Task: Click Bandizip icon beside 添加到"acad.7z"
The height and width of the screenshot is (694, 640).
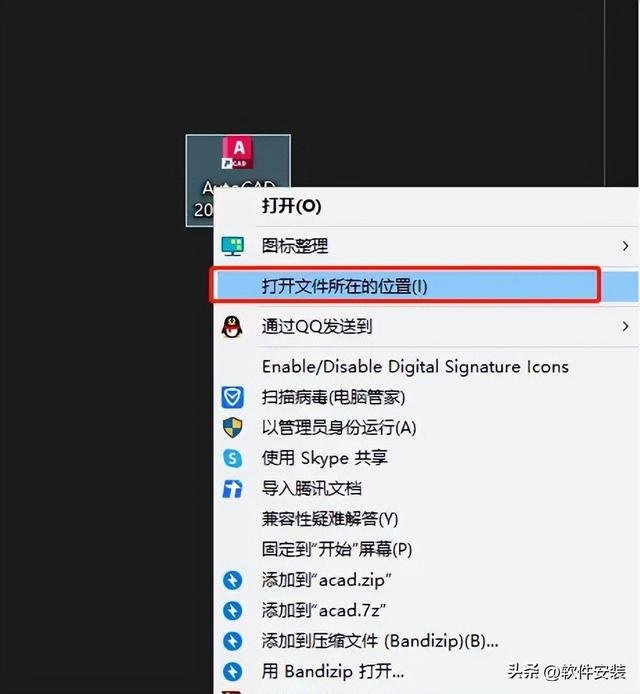Action: click(x=232, y=611)
